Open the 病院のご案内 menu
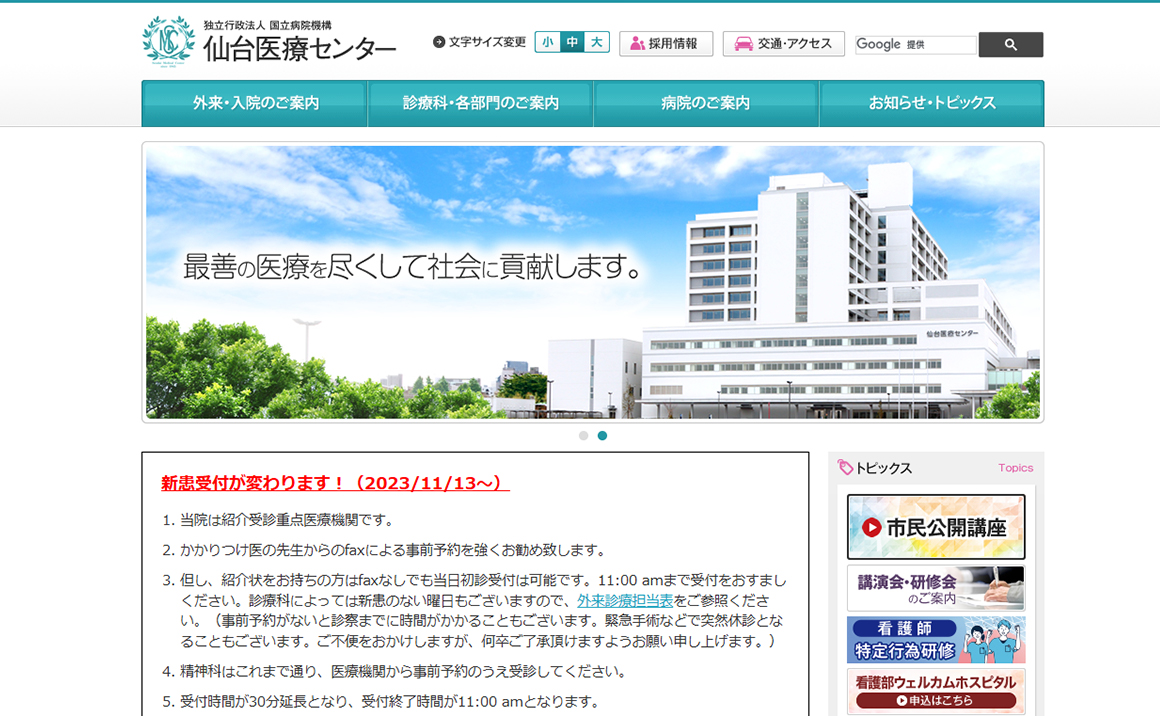Image resolution: width=1160 pixels, height=716 pixels. click(706, 103)
